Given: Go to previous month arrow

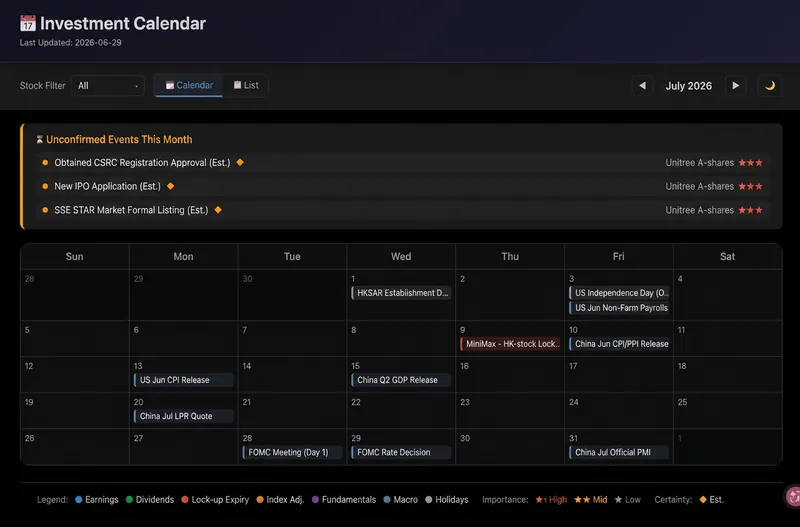Looking at the screenshot, I should coord(642,86).
